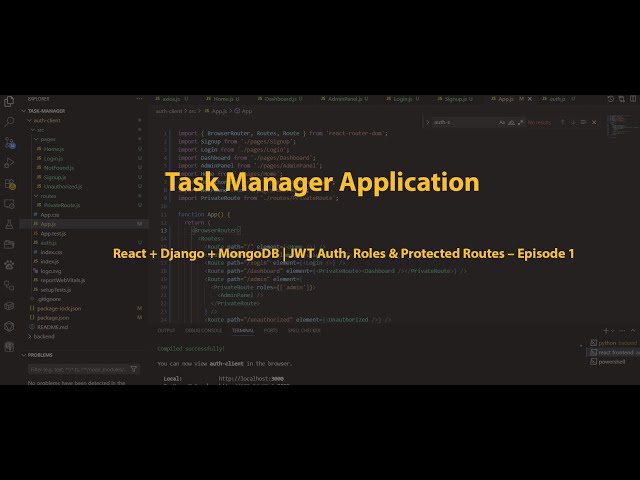Expand replace mode in find widget
This screenshot has width=640, height=480.
pos(427,122)
